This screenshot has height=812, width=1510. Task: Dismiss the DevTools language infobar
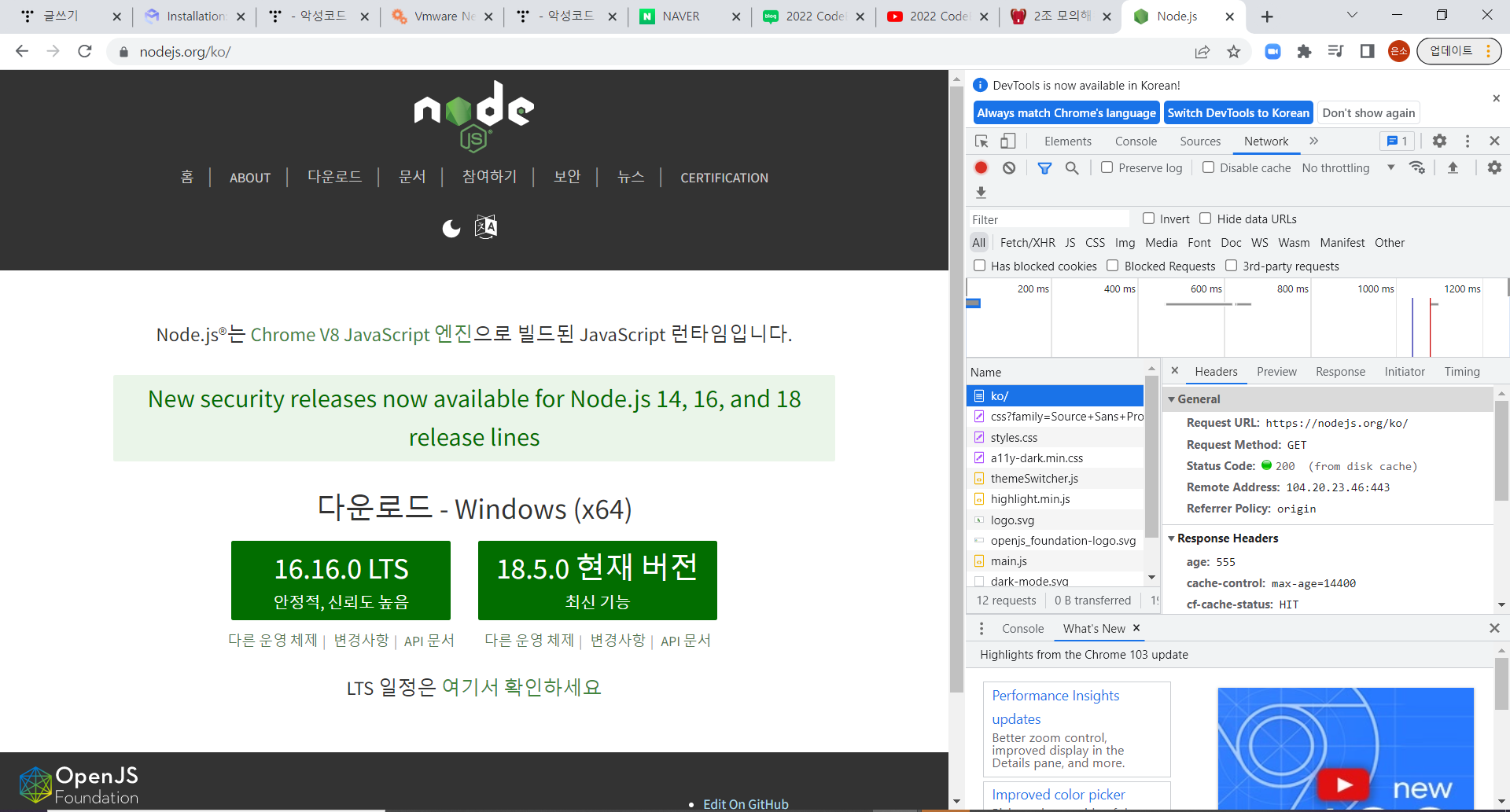(x=1496, y=98)
